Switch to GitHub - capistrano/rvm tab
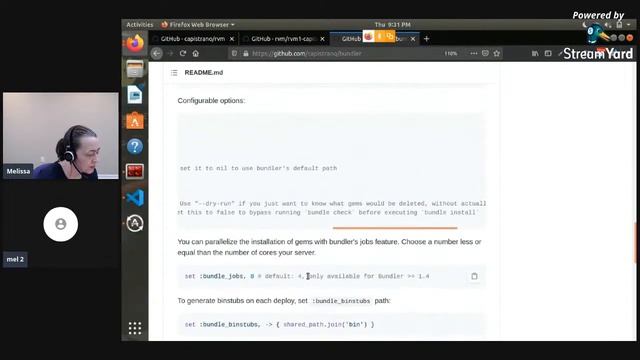 point(193,39)
